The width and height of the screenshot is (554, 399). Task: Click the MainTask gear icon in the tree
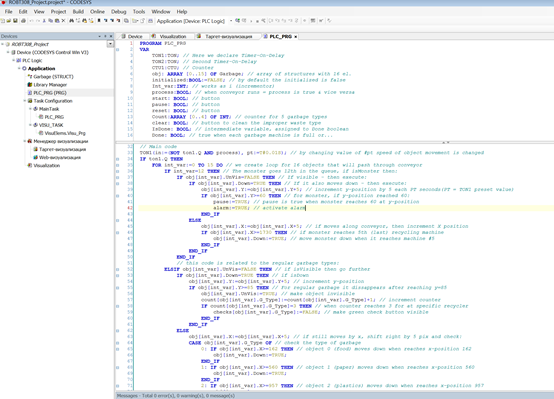36,109
